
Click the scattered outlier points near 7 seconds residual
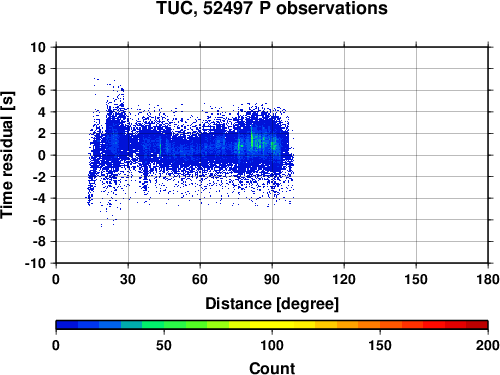point(96,79)
